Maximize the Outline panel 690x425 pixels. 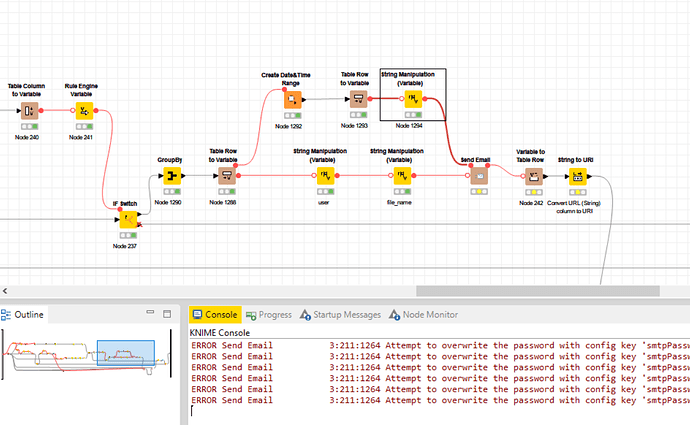pyautogui.click(x=167, y=314)
